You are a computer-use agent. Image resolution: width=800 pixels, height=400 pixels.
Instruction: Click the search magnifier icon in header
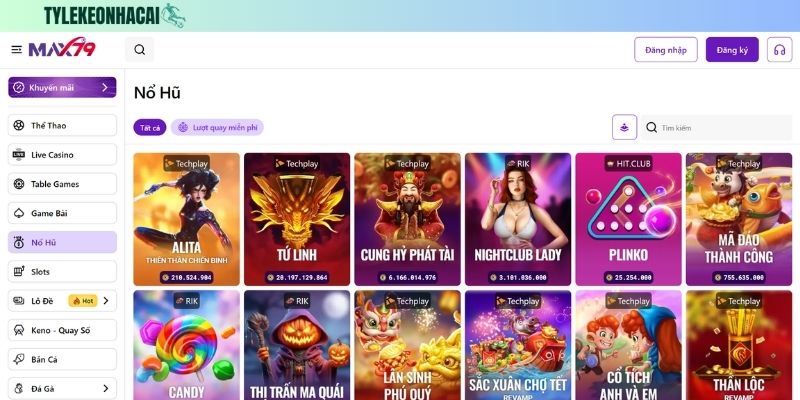[x=139, y=49]
